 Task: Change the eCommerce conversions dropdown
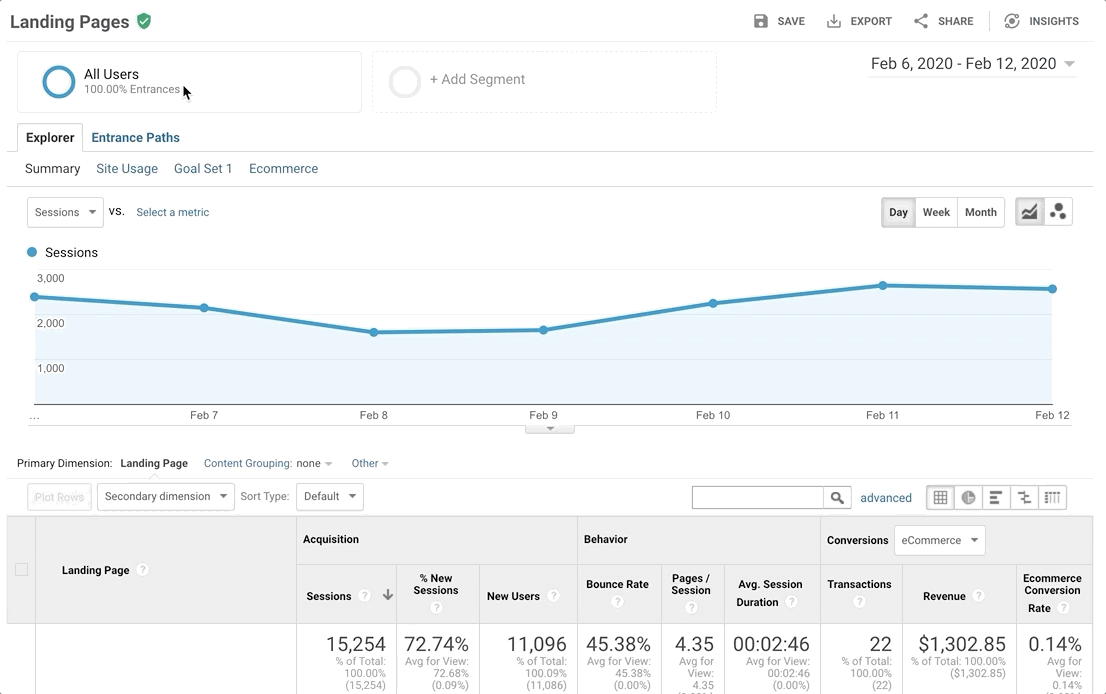(x=939, y=539)
